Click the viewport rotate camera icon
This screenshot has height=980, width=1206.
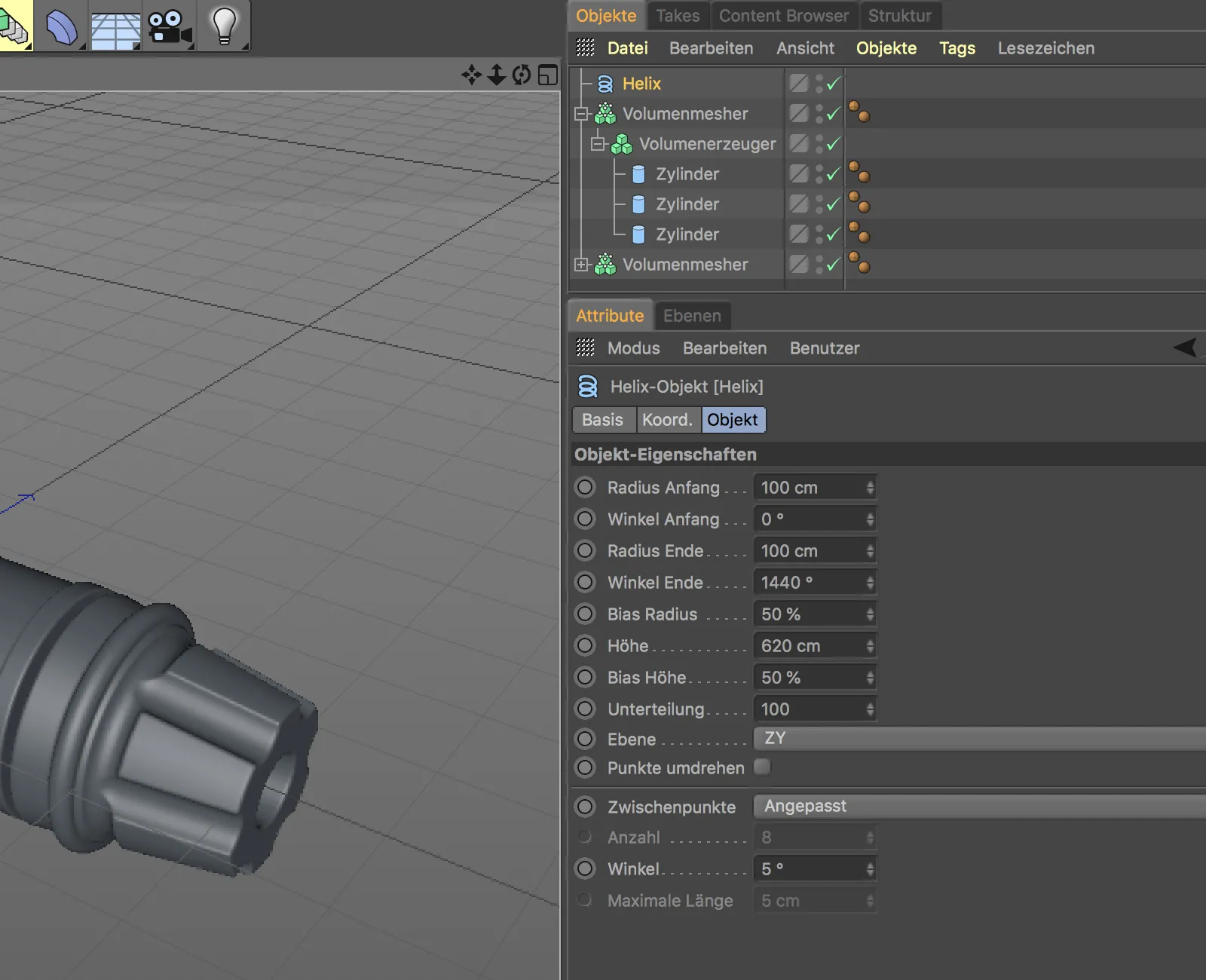tap(522, 75)
